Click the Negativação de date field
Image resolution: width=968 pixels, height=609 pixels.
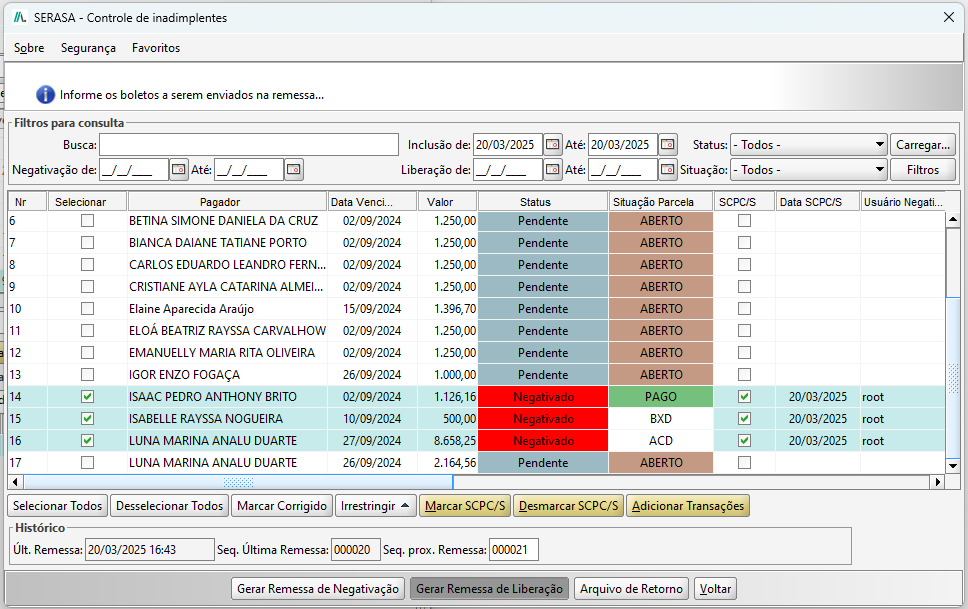pyautogui.click(x=134, y=169)
